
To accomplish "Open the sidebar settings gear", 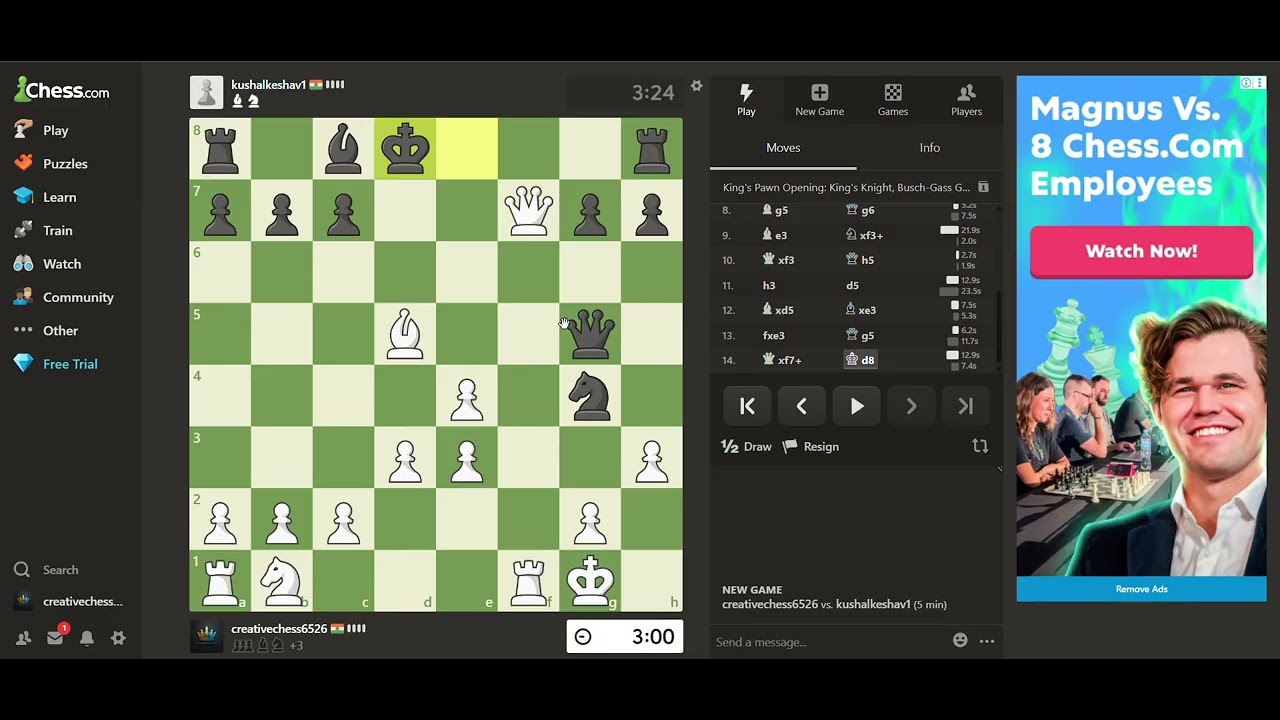I will click(118, 638).
